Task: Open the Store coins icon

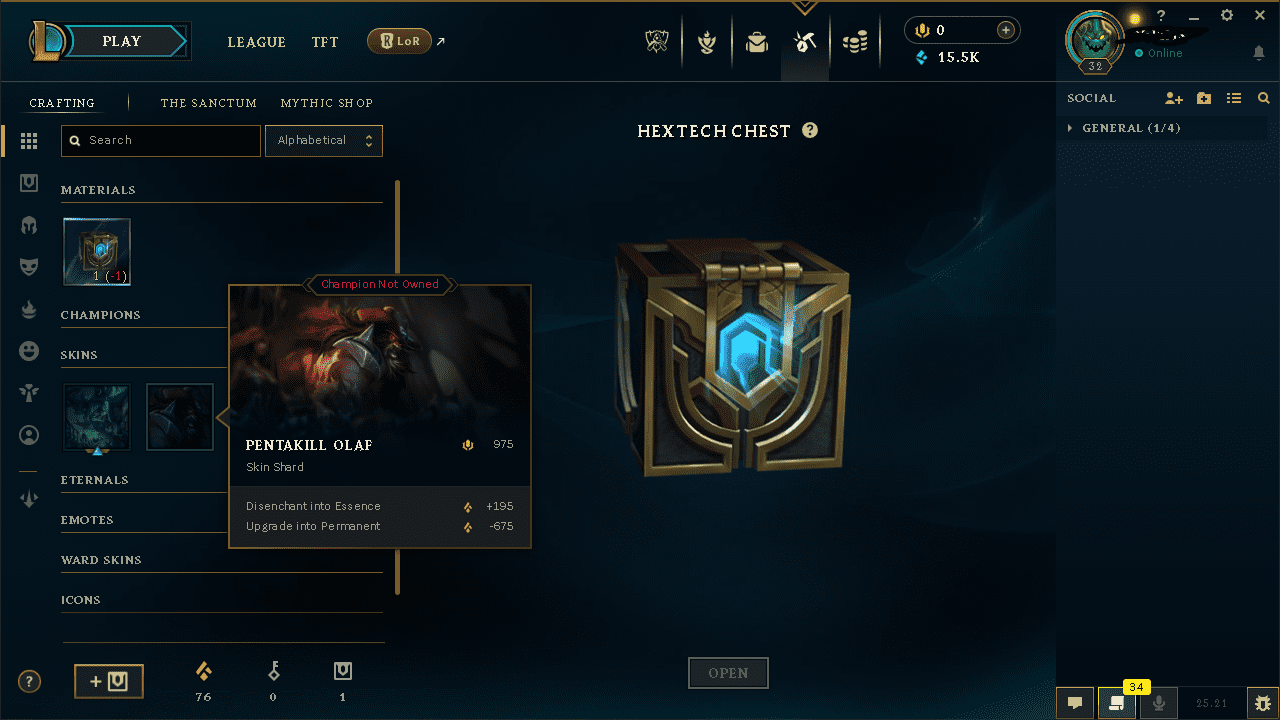Action: pyautogui.click(x=854, y=42)
